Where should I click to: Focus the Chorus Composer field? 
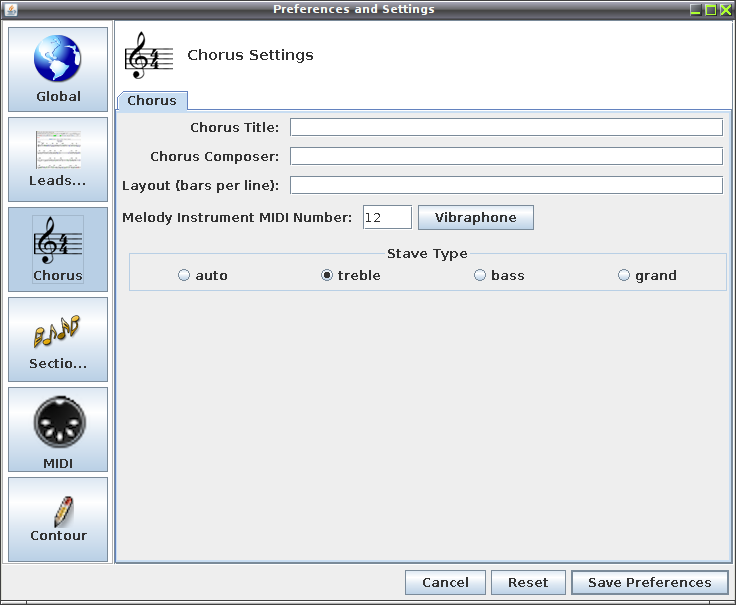point(506,156)
